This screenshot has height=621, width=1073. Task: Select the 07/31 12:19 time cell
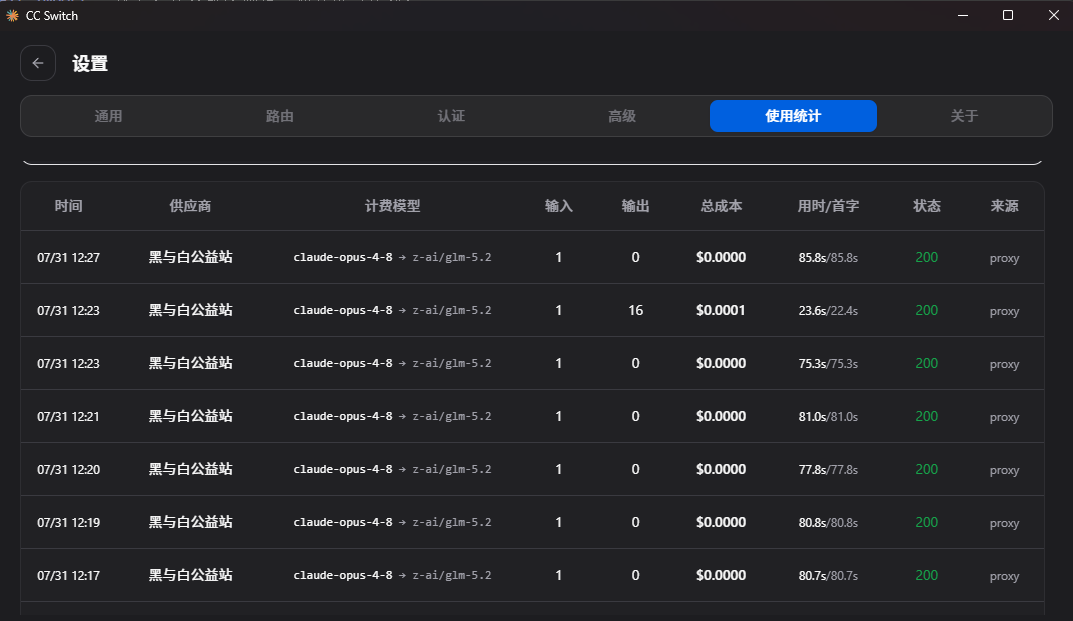[x=68, y=523]
